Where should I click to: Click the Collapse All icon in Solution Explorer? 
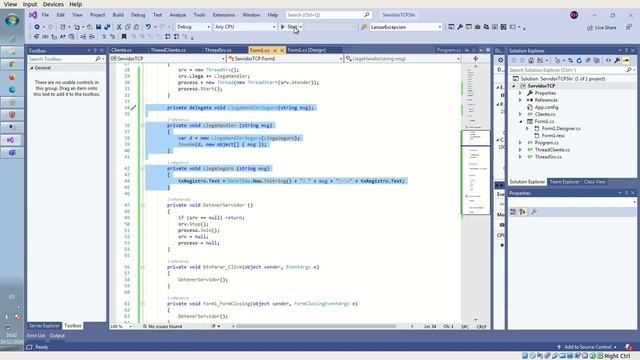tap(588, 60)
